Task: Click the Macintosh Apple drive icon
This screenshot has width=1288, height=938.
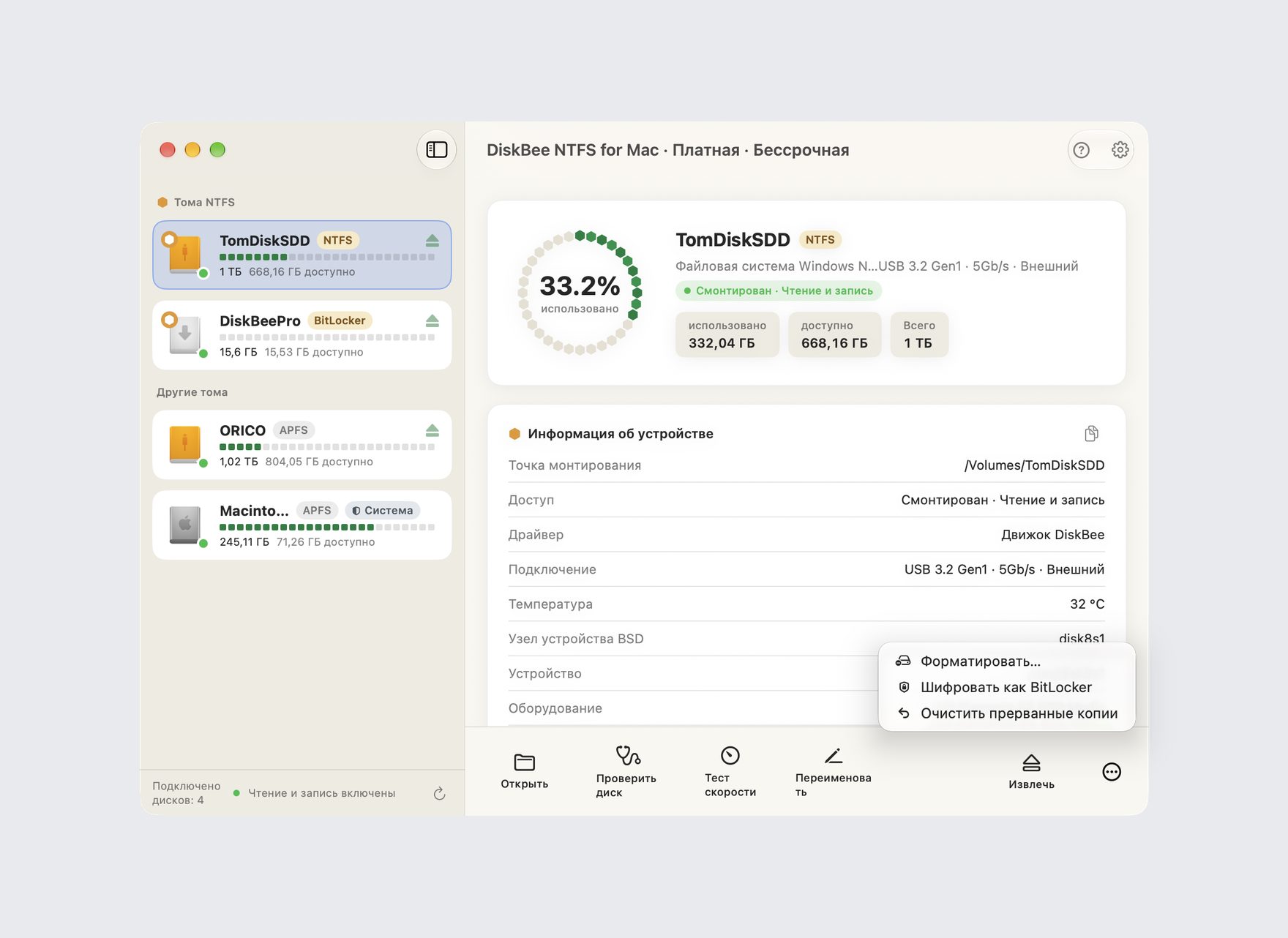Action: pos(185,525)
